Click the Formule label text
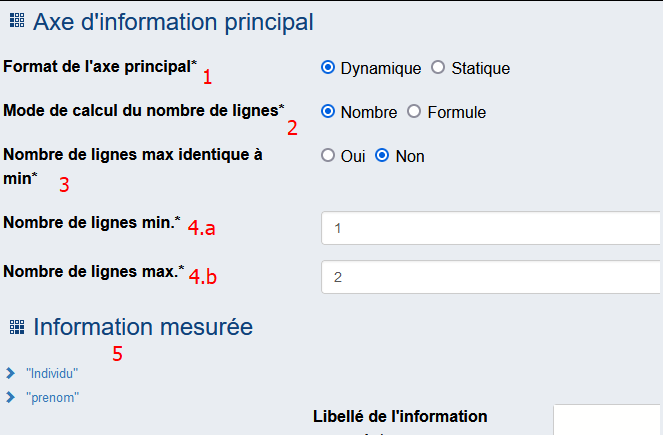 (x=457, y=112)
